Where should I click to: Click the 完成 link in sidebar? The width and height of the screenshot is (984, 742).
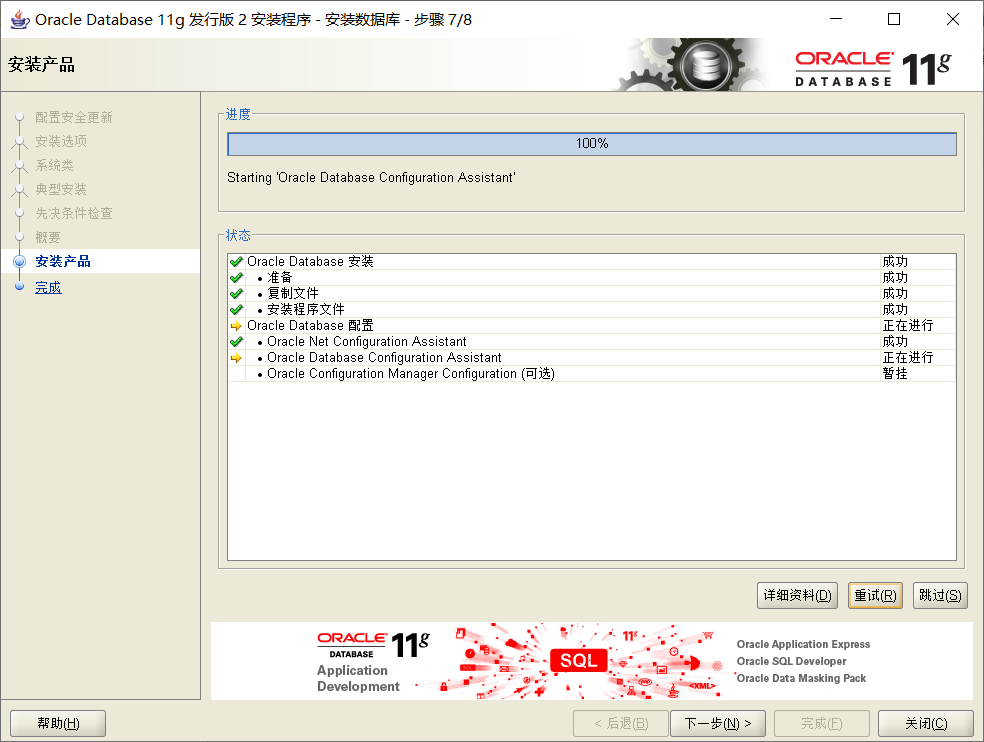pyautogui.click(x=48, y=288)
